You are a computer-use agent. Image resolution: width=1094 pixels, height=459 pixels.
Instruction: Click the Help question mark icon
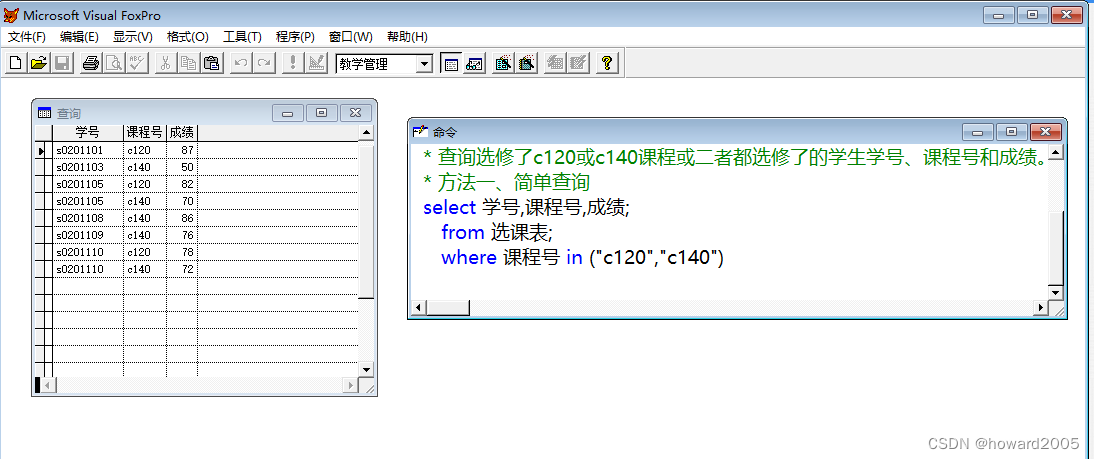tap(606, 63)
